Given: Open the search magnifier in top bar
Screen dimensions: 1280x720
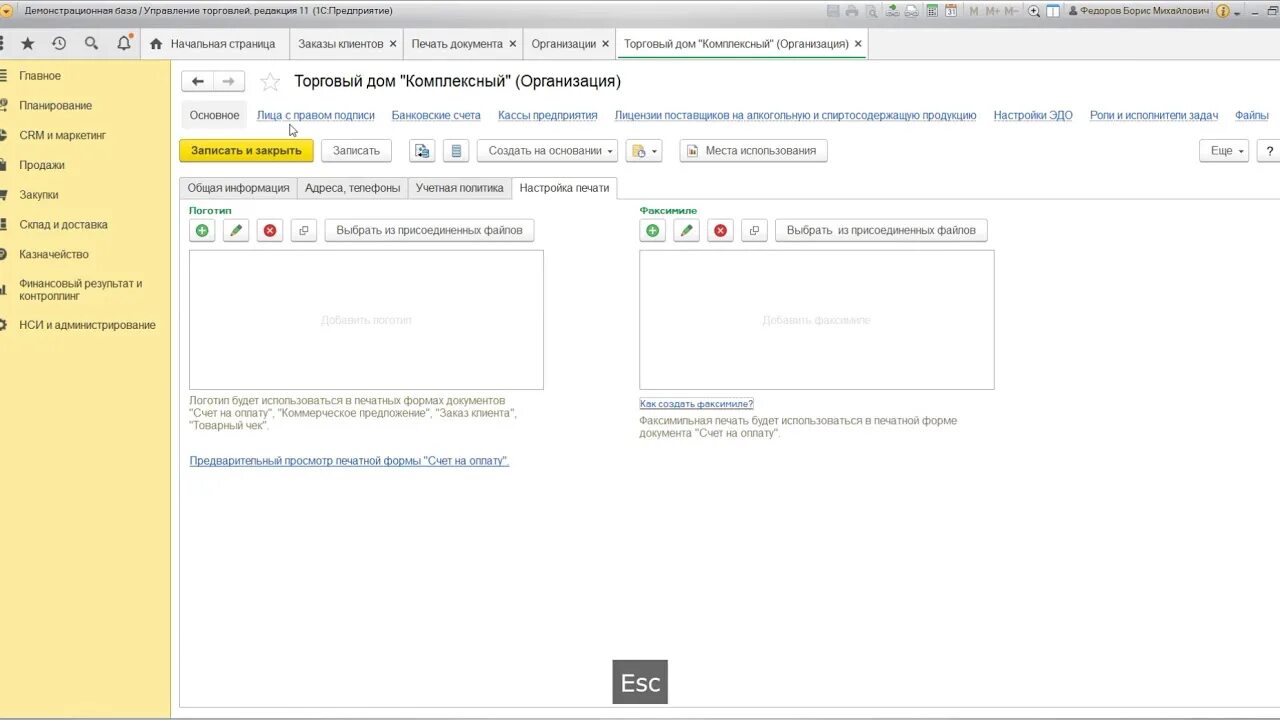Looking at the screenshot, I should click(x=91, y=44).
